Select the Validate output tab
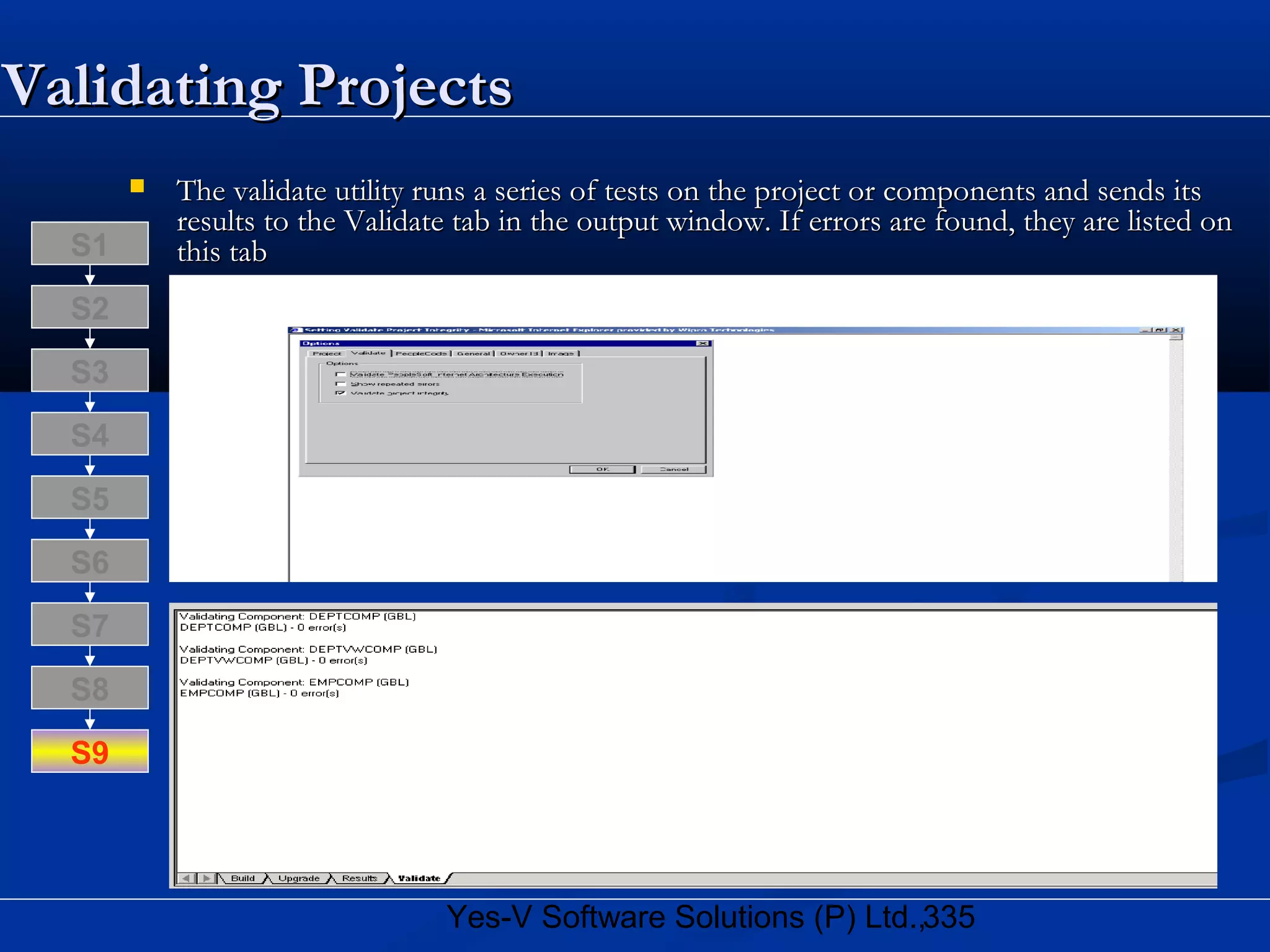1270x952 pixels. pos(419,878)
